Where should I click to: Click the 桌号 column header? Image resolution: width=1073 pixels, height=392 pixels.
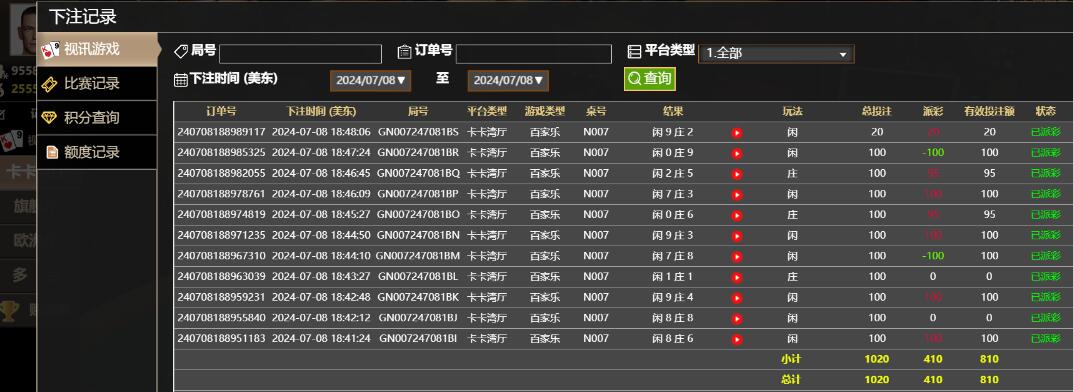click(596, 111)
